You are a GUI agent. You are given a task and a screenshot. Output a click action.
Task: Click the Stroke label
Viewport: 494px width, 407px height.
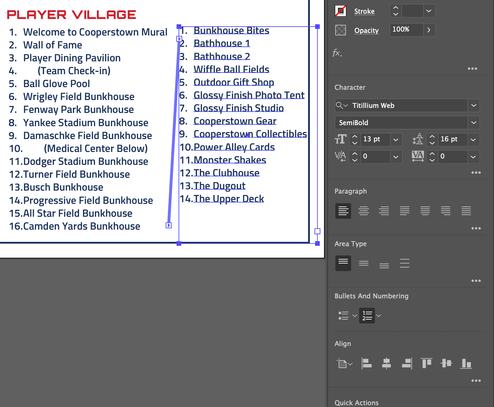point(364,11)
